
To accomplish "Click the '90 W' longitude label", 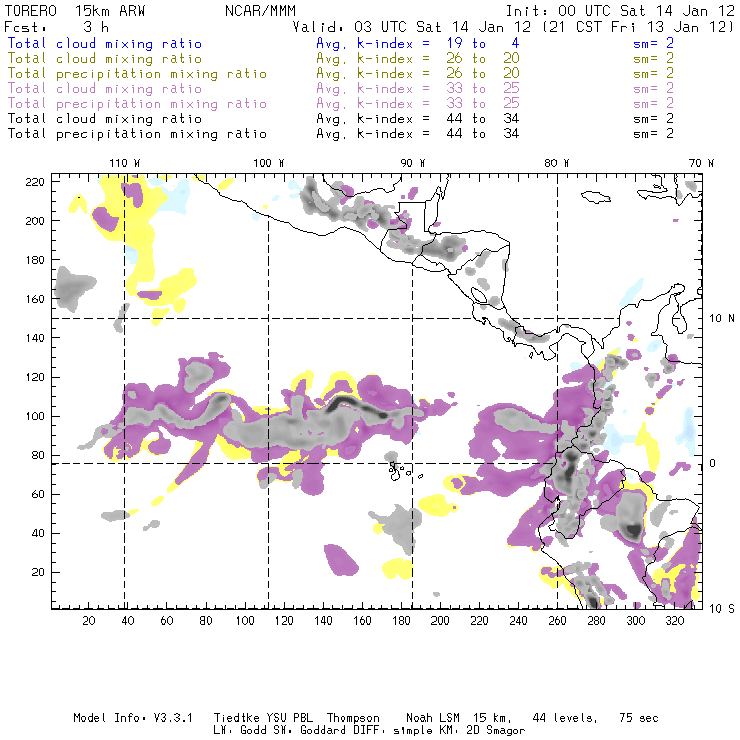I will pos(413,163).
